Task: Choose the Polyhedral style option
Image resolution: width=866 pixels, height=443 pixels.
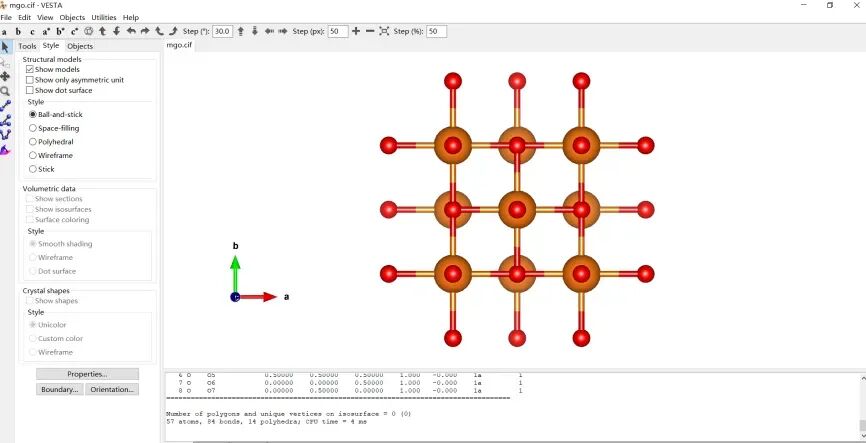Action: point(33,142)
